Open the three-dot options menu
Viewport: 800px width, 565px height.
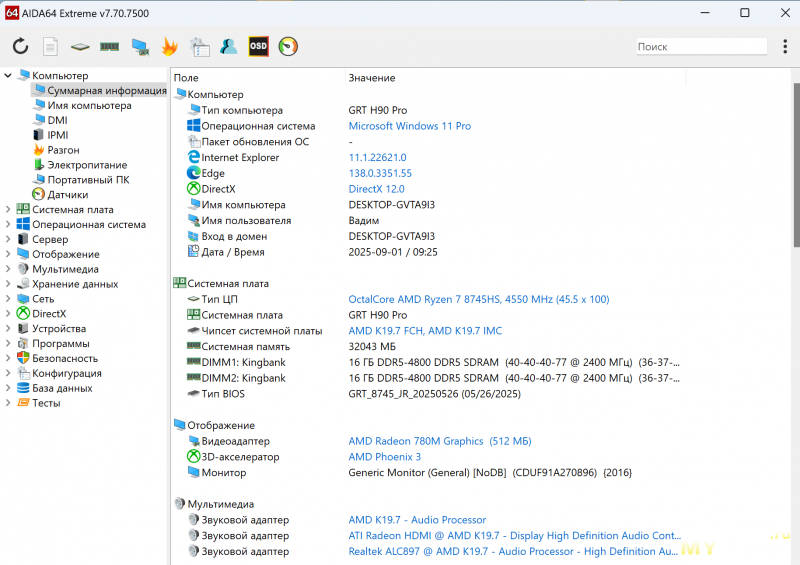[x=785, y=46]
